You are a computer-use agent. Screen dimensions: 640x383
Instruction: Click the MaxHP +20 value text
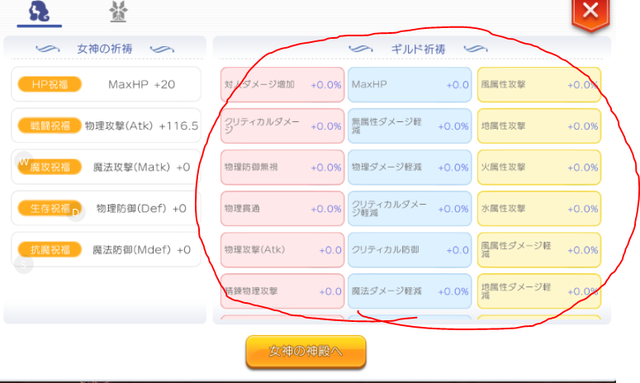click(x=142, y=85)
